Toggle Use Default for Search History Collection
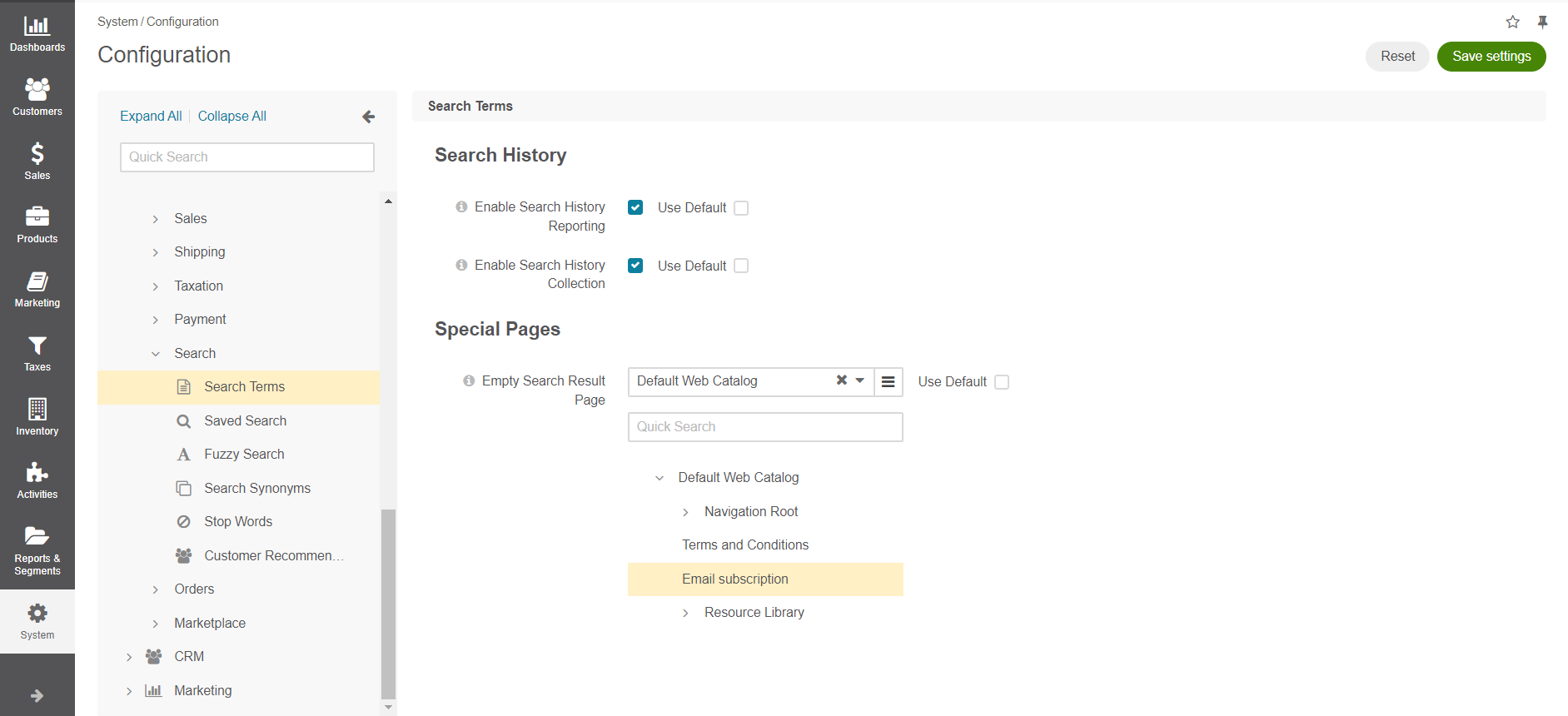This screenshot has height=716, width=1568. coord(741,266)
